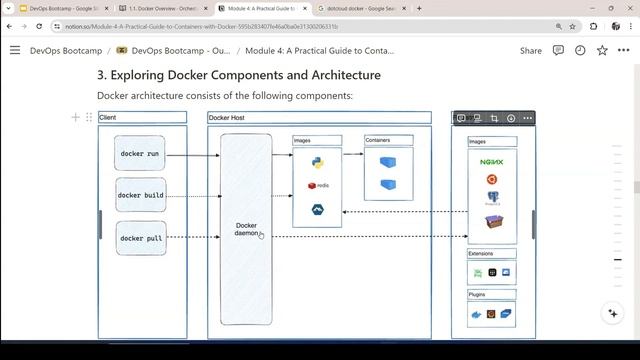Image resolution: width=640 pixels, height=360 pixels.
Task: Open browser extensions puzzle icon
Action: pyautogui.click(x=593, y=26)
